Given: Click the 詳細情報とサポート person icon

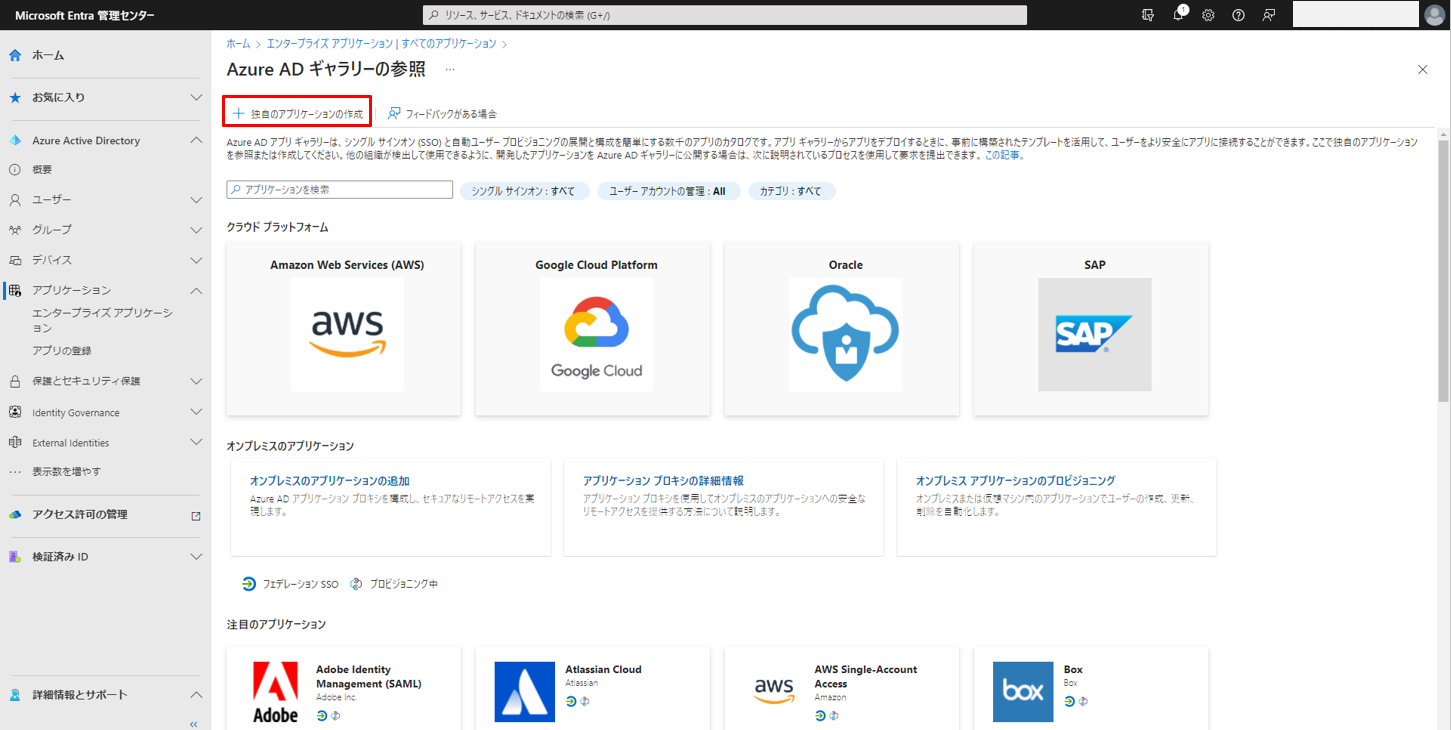Looking at the screenshot, I should point(15,695).
